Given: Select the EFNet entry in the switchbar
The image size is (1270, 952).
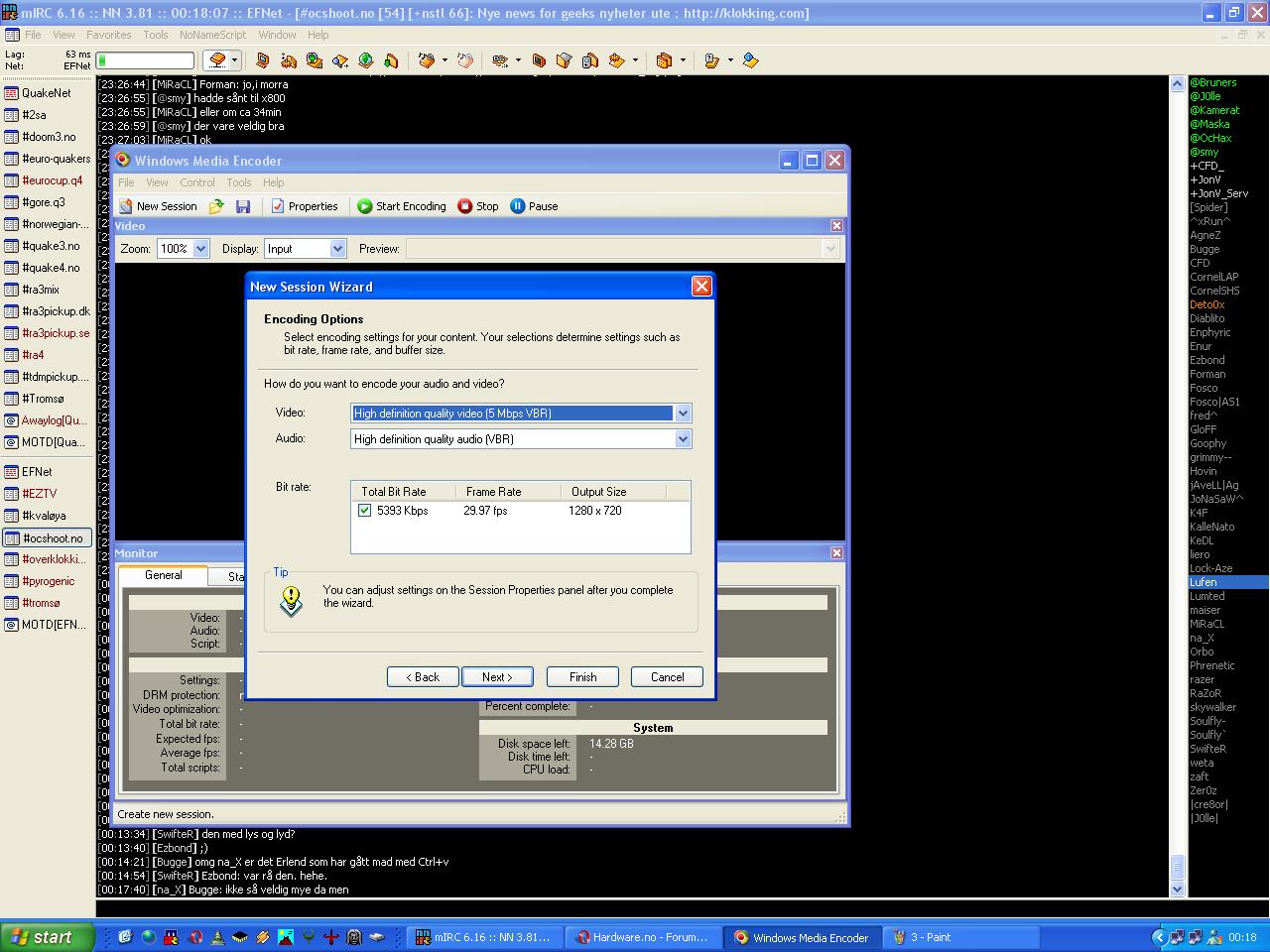Looking at the screenshot, I should 47,472.
